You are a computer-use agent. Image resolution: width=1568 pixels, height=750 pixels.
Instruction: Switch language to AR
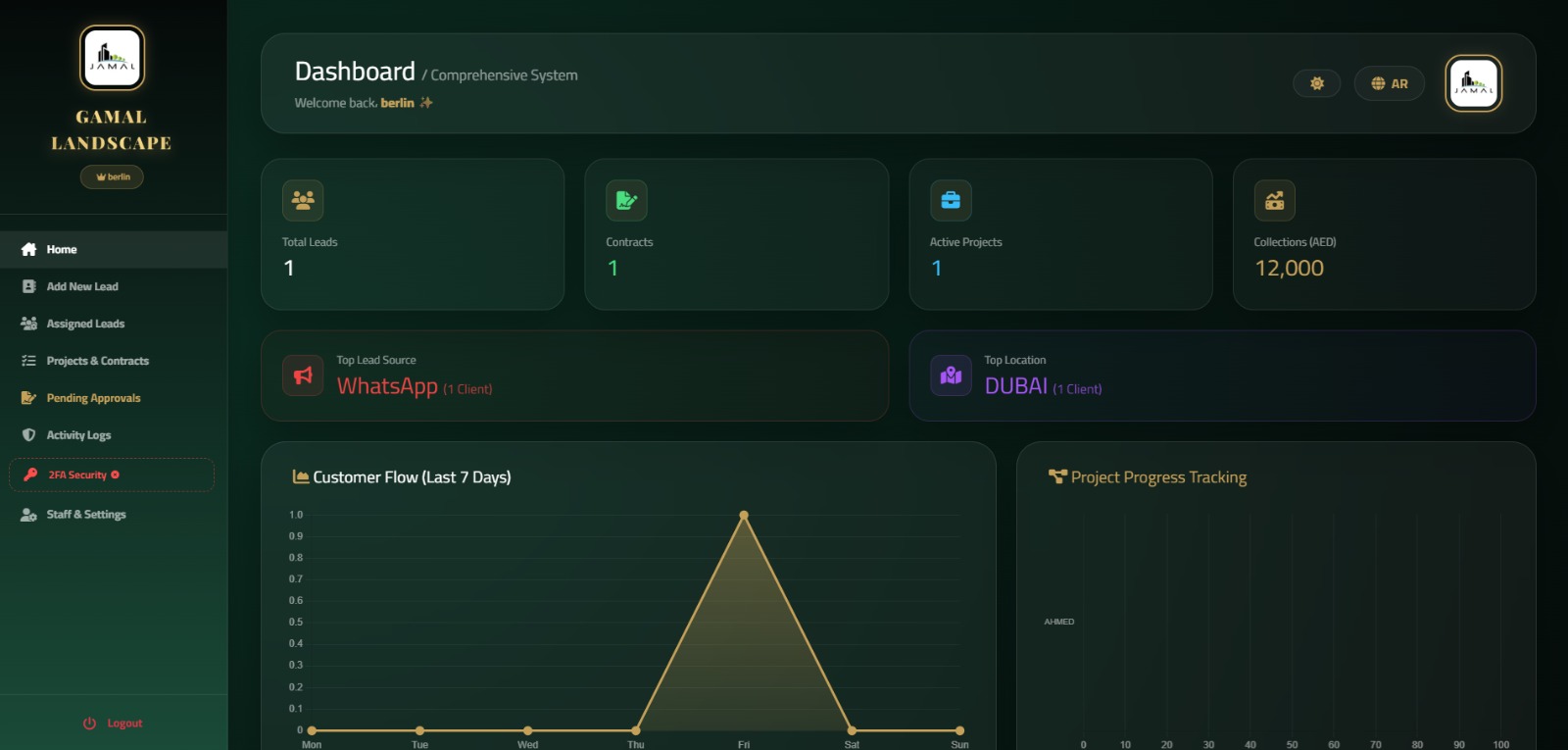point(1389,83)
